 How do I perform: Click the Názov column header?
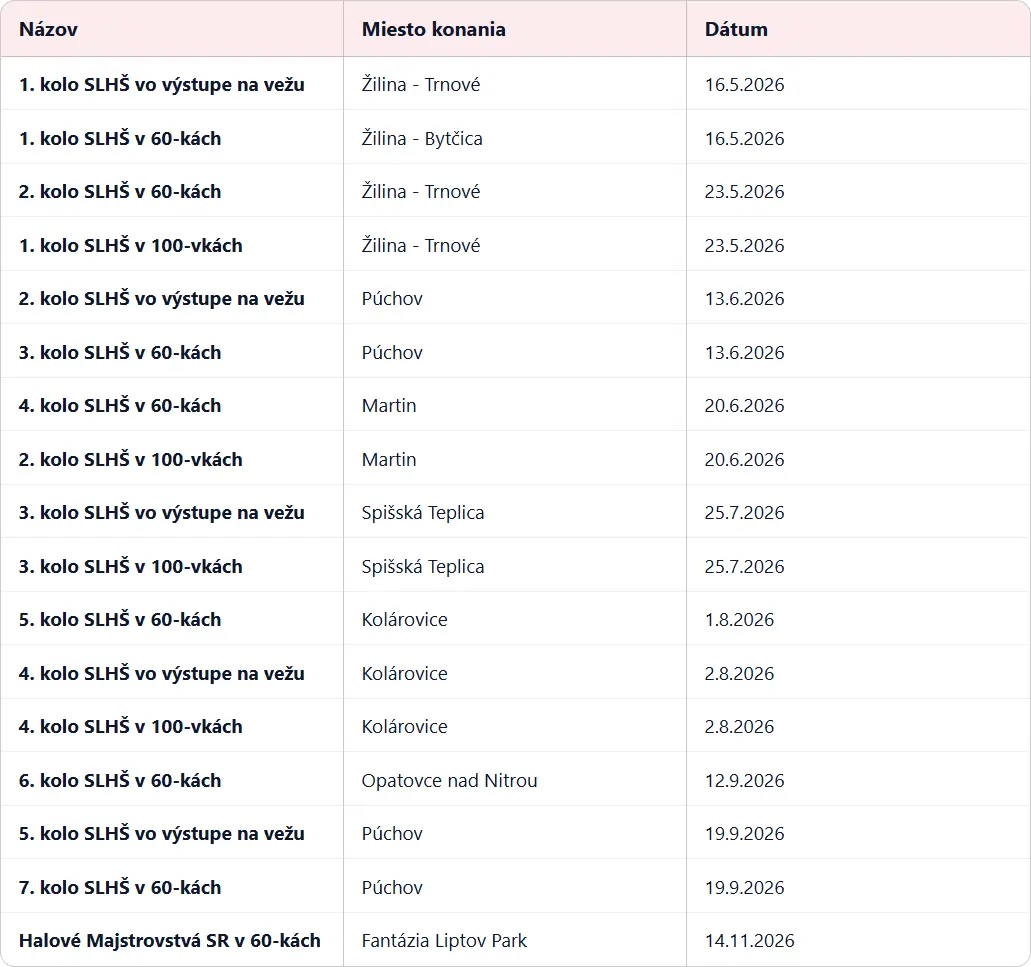click(48, 29)
